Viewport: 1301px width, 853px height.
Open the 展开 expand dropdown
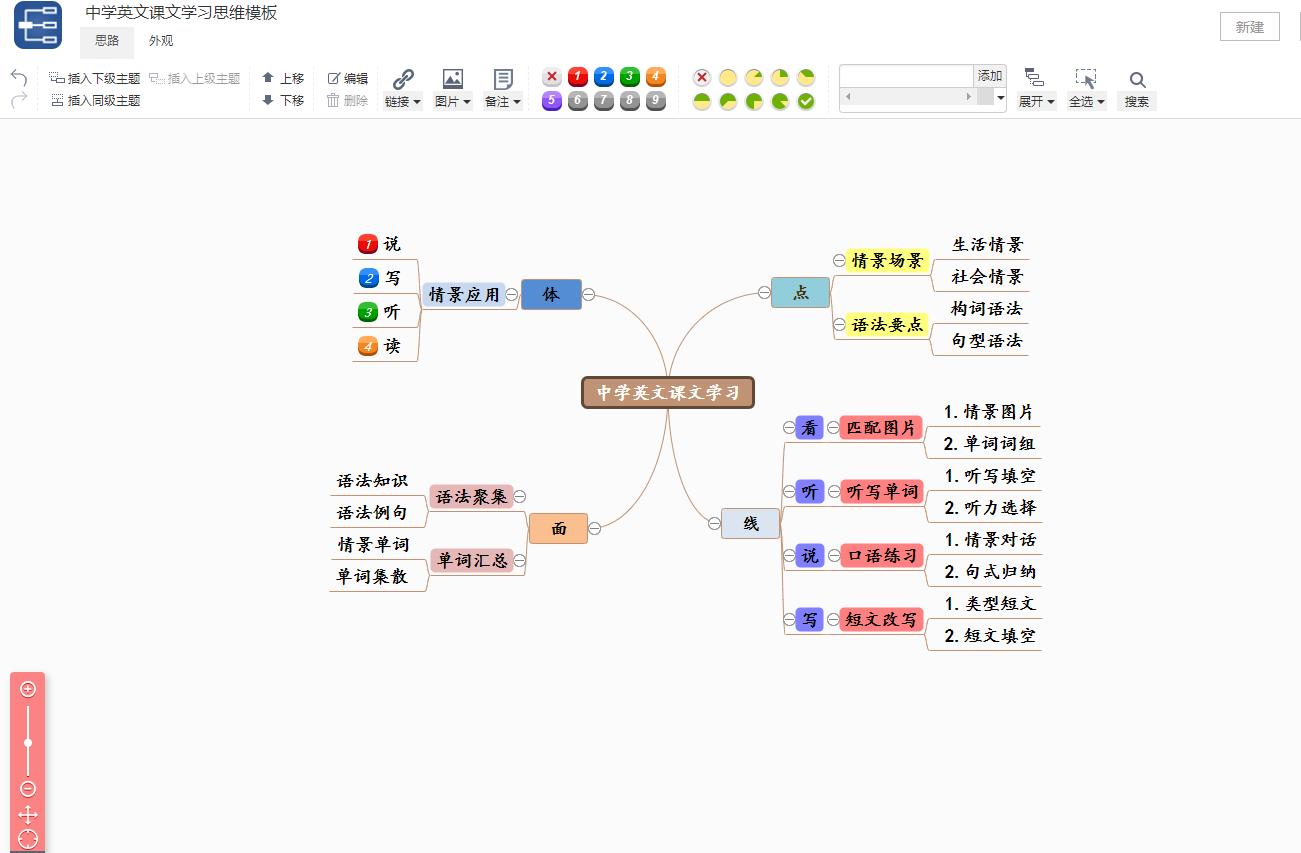(x=1036, y=101)
